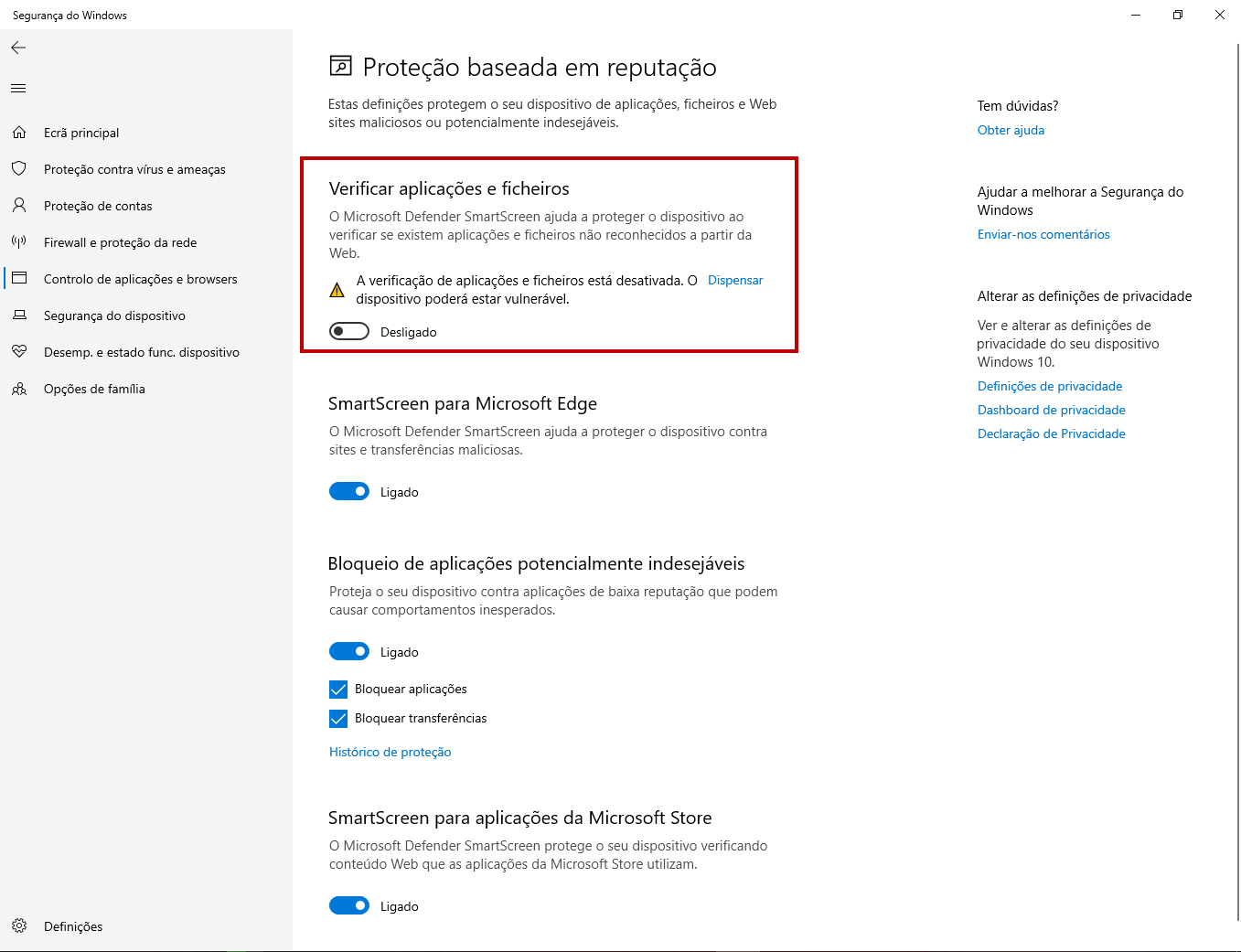1241x952 pixels.
Task: Open the Definições gear icon
Action: pos(19,926)
